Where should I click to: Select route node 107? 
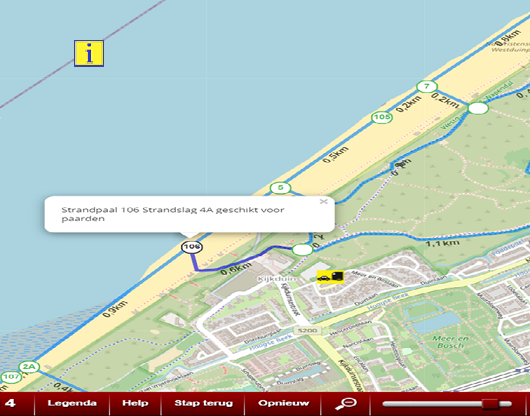(11, 377)
